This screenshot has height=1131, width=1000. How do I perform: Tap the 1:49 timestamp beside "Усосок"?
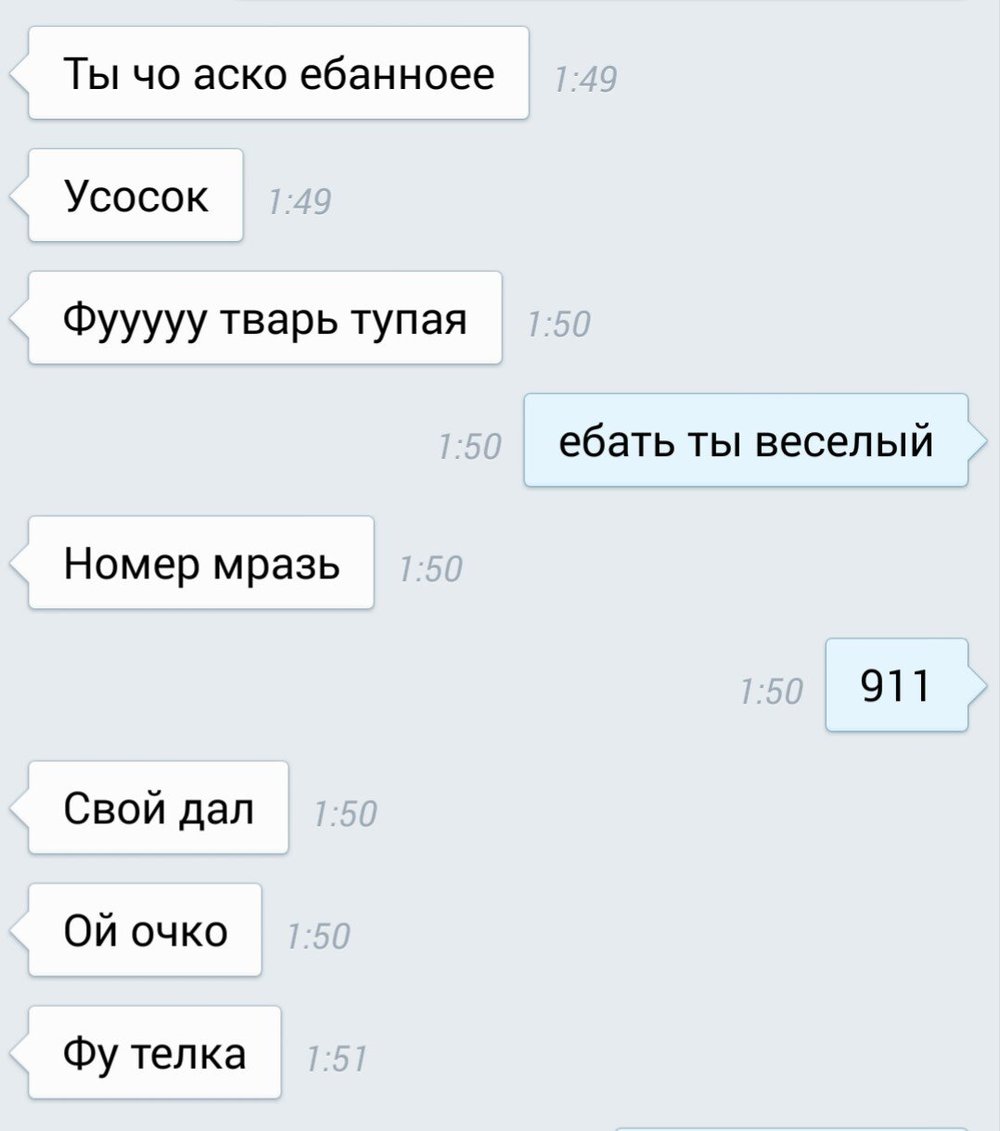tap(299, 201)
